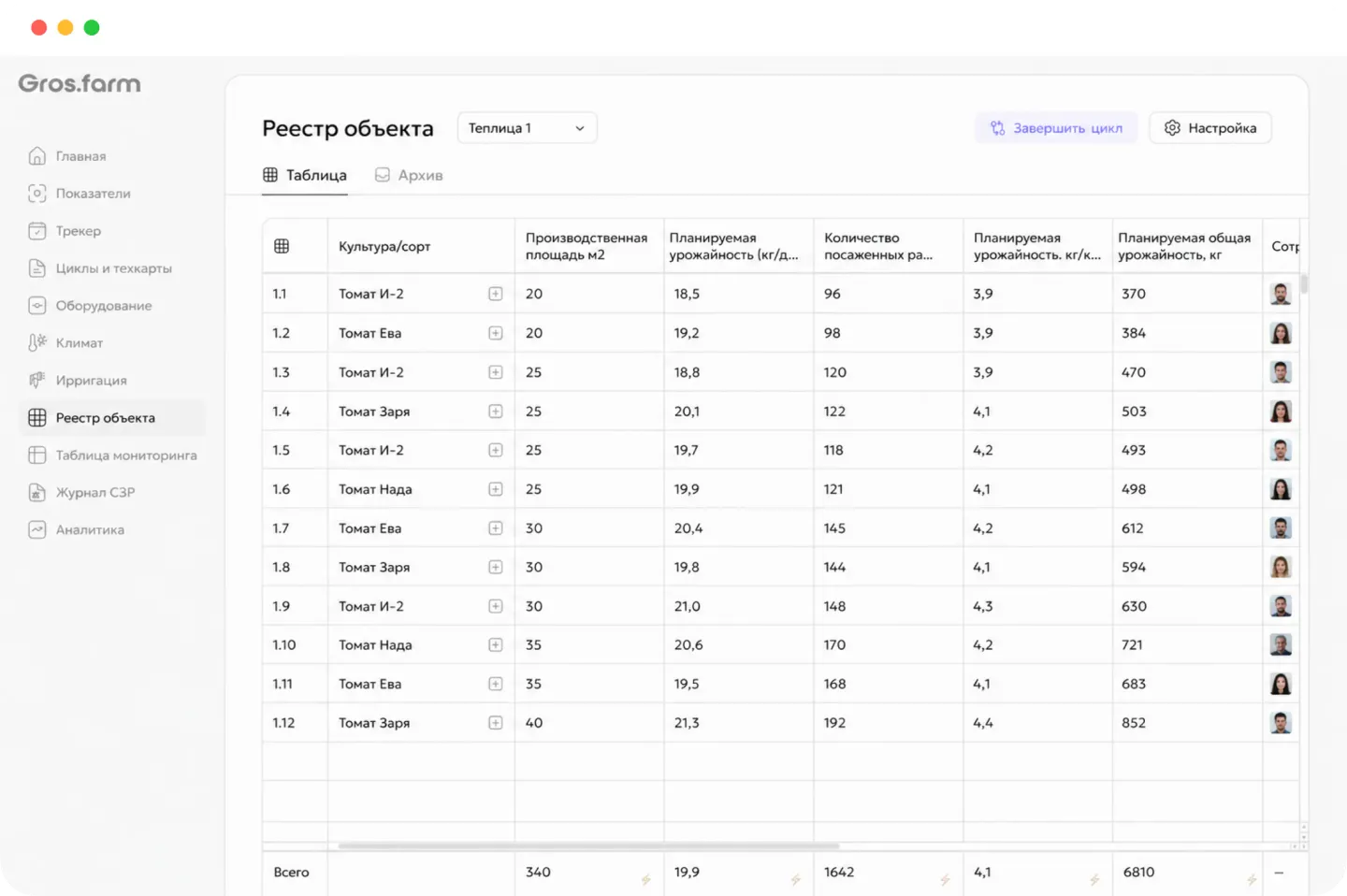
Task: Expand row 1.1 Томат И-2 plus icon
Action: point(496,294)
